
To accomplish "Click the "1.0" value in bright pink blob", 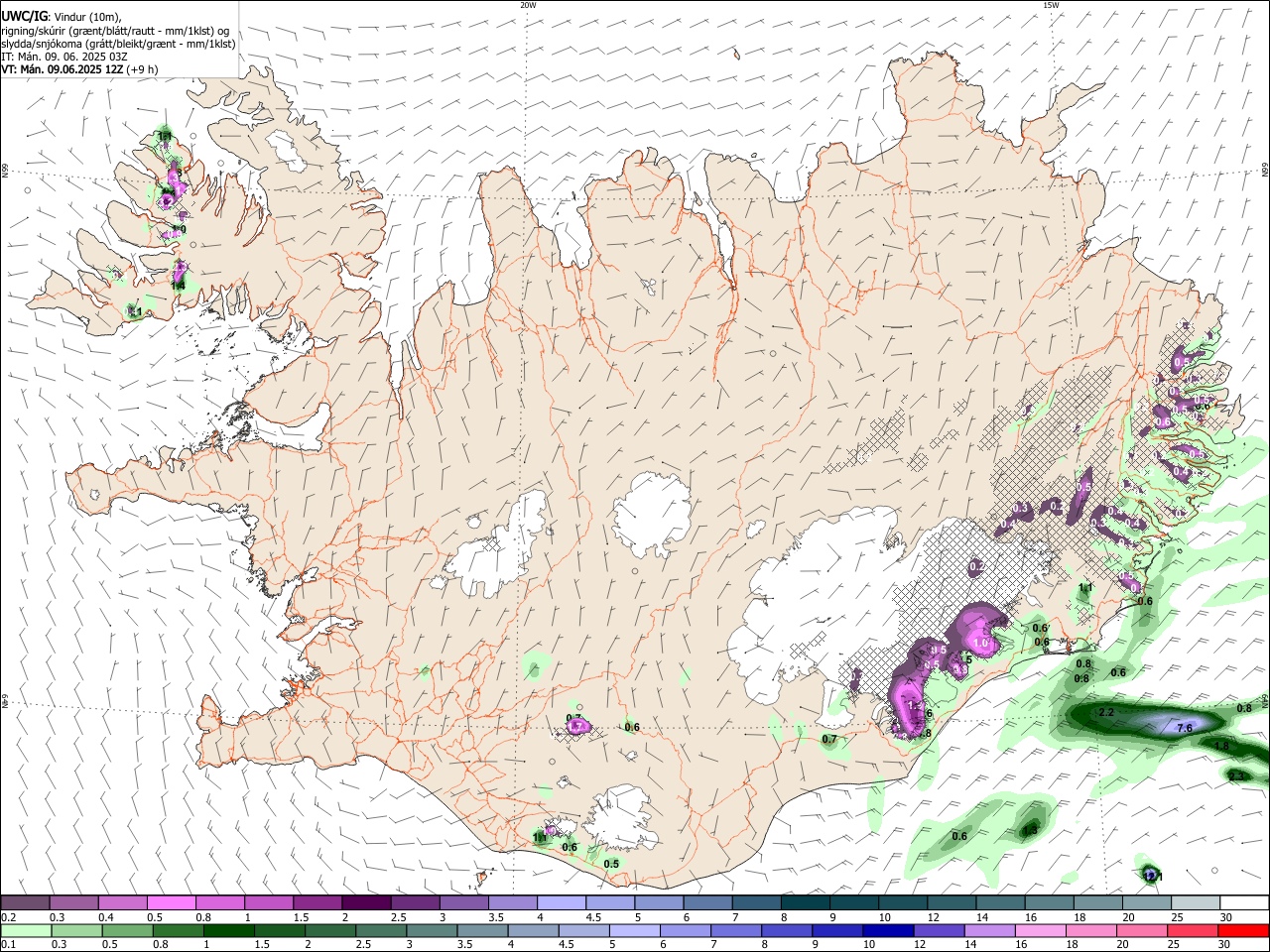I will coord(981,643).
